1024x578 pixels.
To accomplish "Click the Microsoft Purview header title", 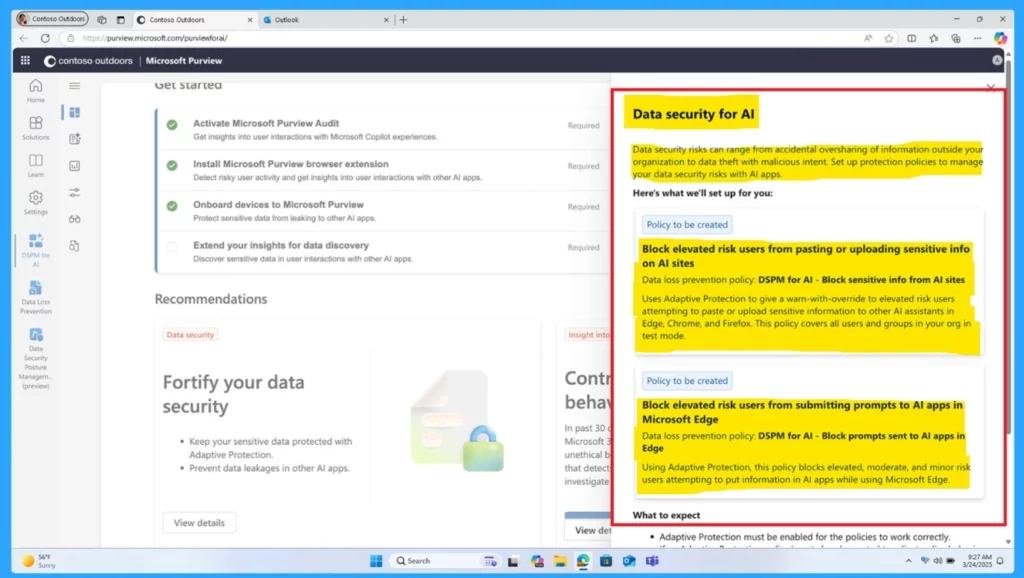I will point(184,61).
